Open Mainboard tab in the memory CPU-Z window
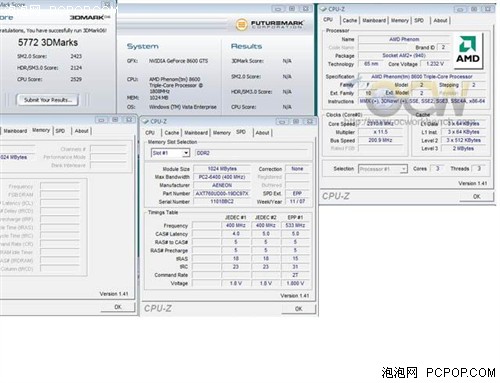 [x=15, y=131]
